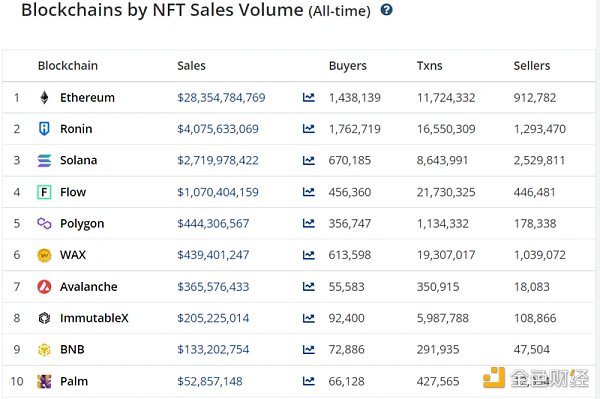View the trend chart icon for Solana
Screen dimensions: 600x399
pos(309,160)
